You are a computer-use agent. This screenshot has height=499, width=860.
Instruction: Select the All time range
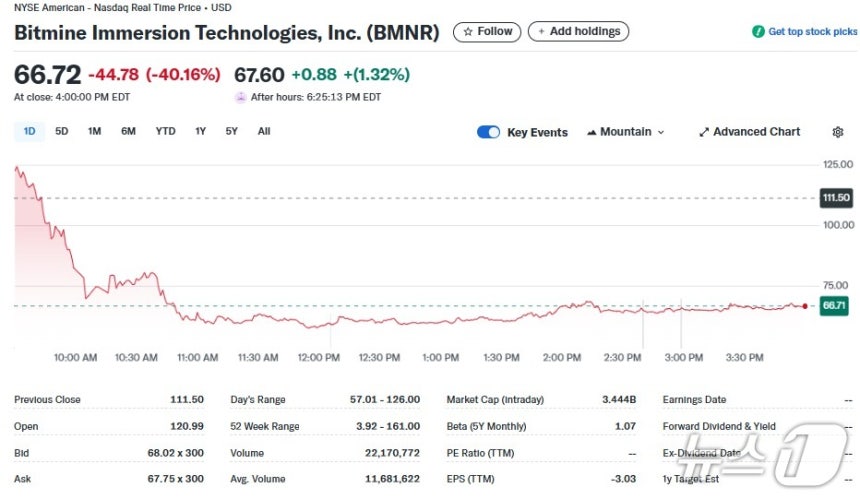[264, 132]
